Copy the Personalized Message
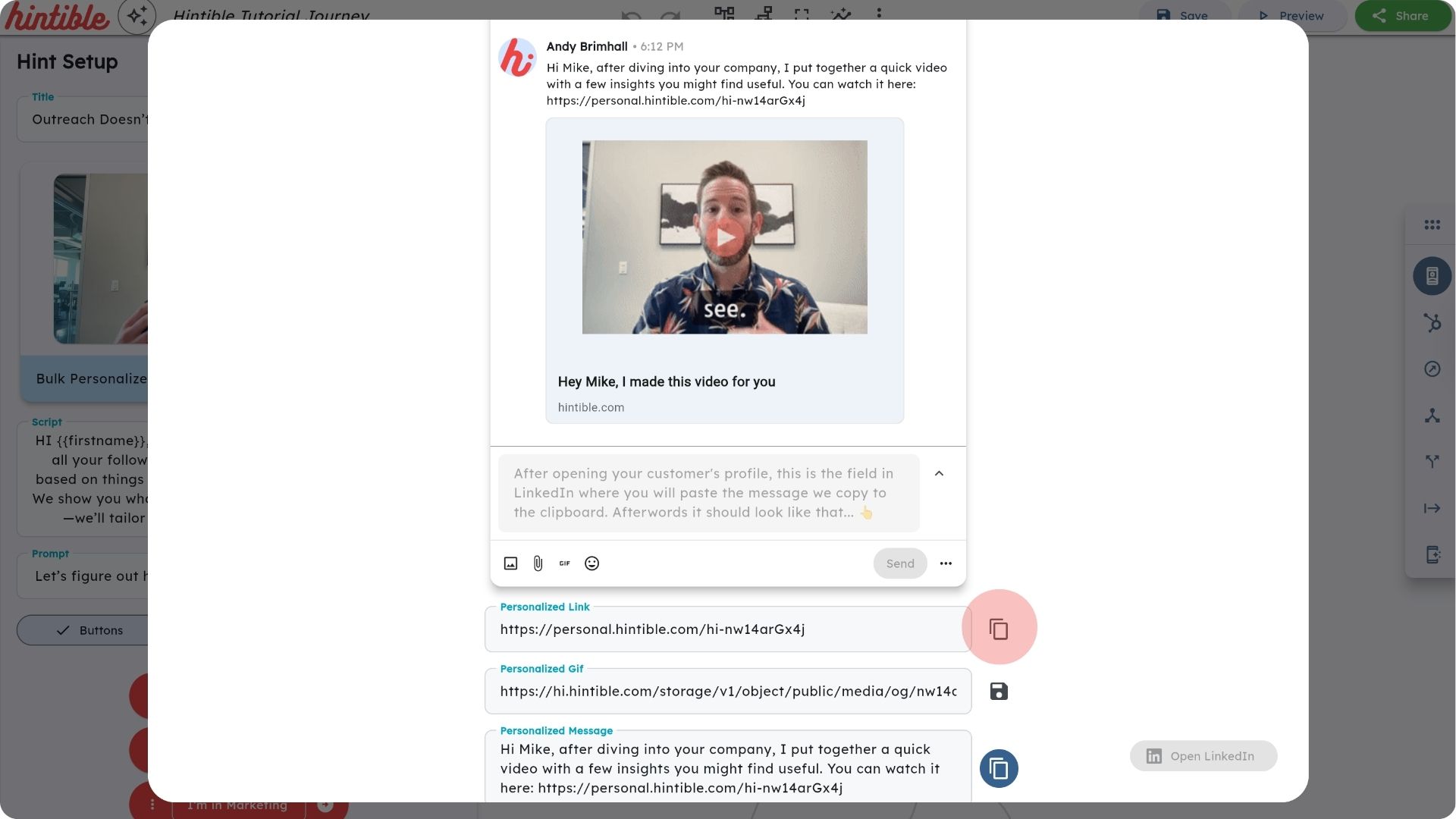 tap(999, 768)
